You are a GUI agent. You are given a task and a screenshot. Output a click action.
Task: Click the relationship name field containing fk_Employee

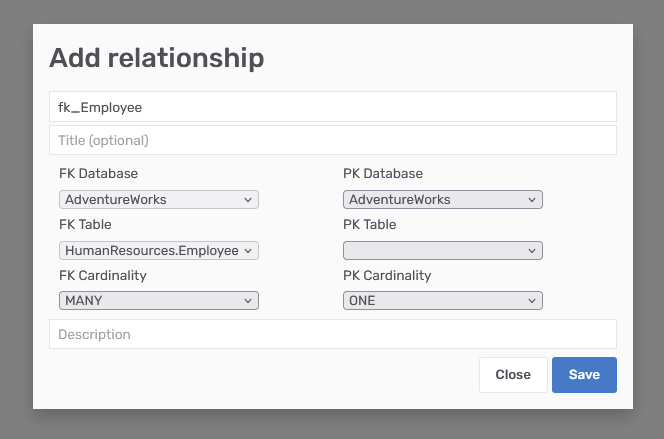[x=332, y=107]
